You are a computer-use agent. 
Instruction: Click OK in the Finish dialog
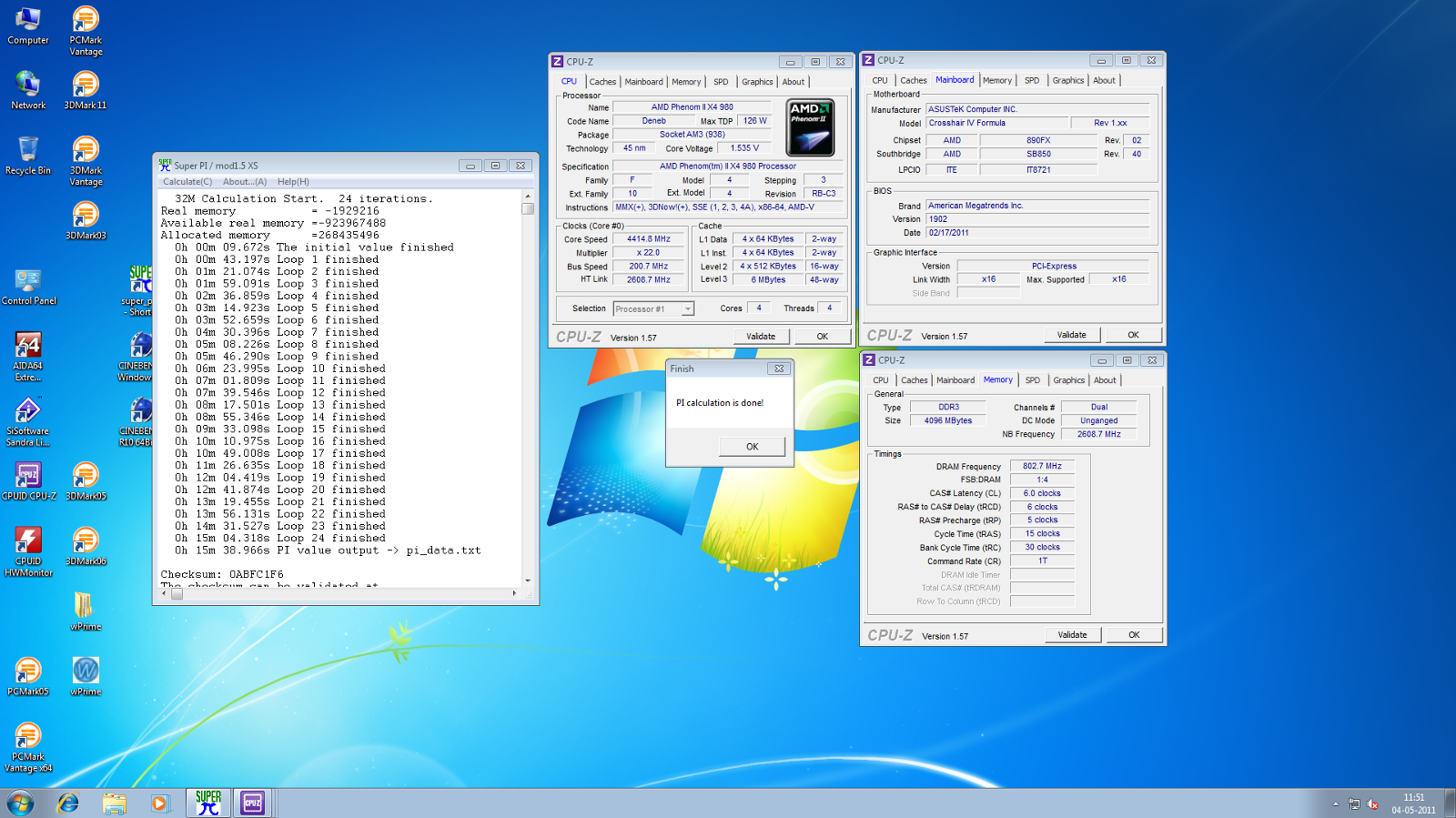click(x=752, y=447)
